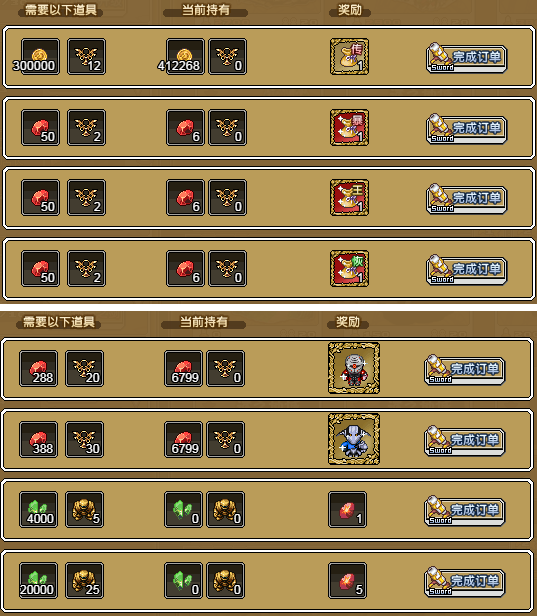Click the red gem reward showing 5
Viewport: 537px width, 616px height.
[348, 581]
